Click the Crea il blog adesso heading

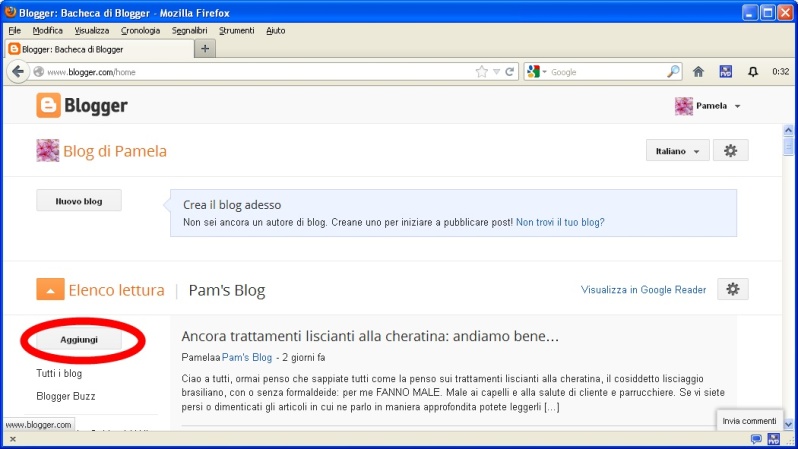click(x=232, y=205)
